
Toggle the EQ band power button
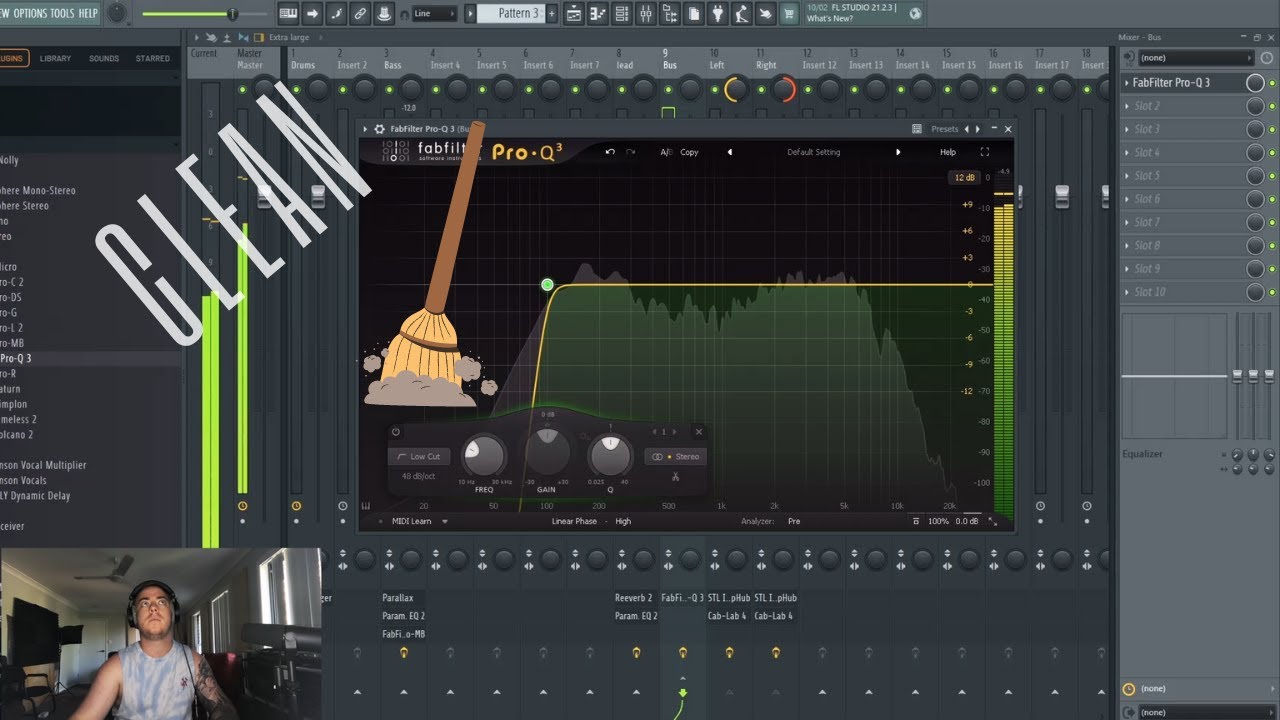(396, 432)
